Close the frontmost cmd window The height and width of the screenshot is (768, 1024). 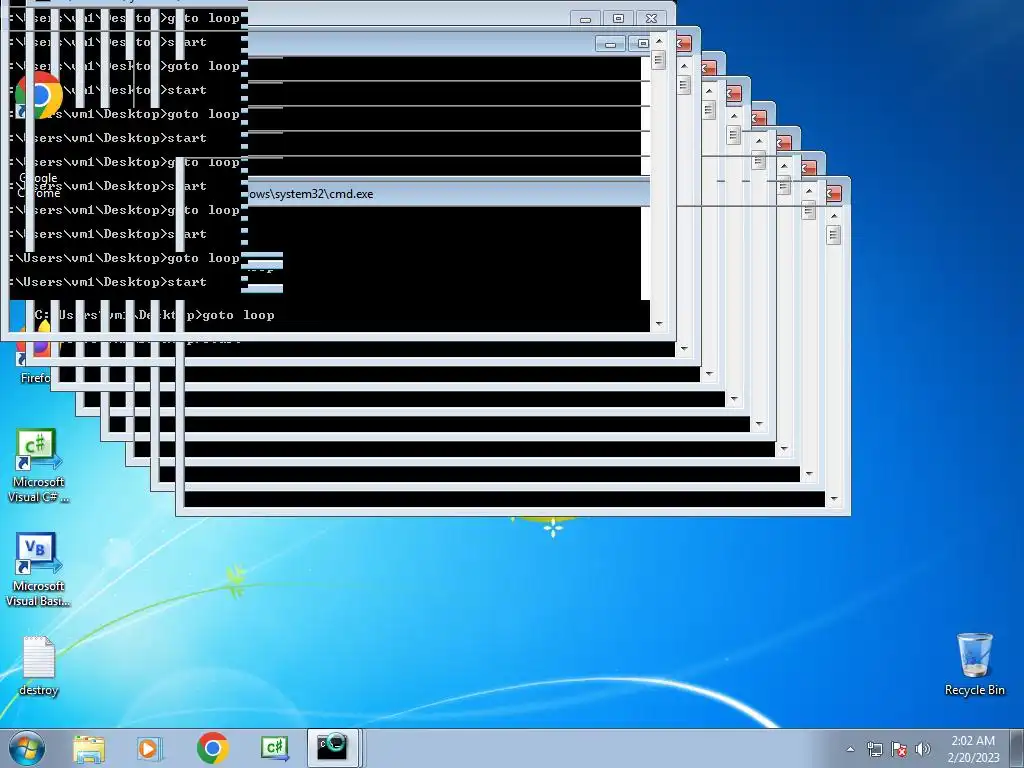point(651,19)
